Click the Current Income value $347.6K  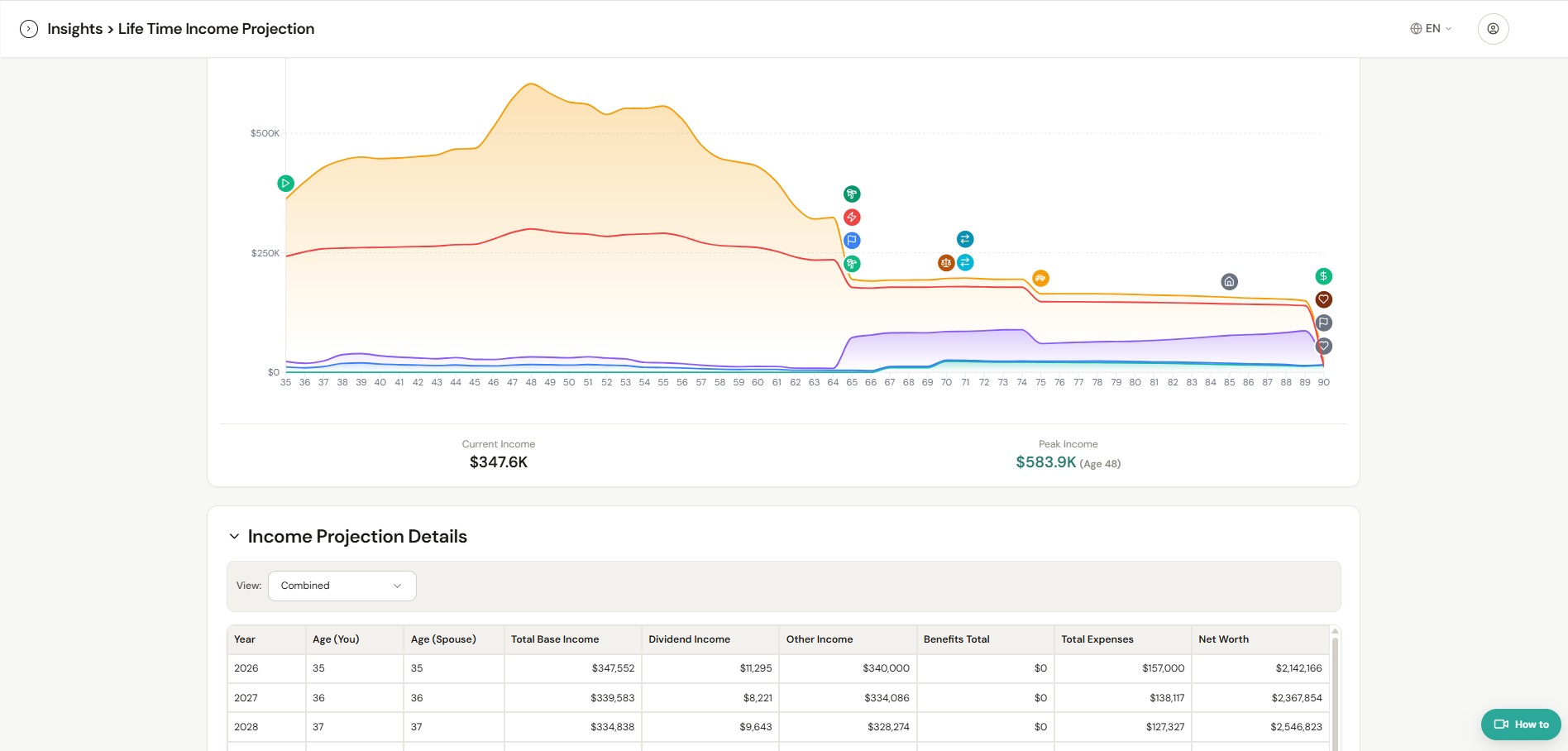499,462
